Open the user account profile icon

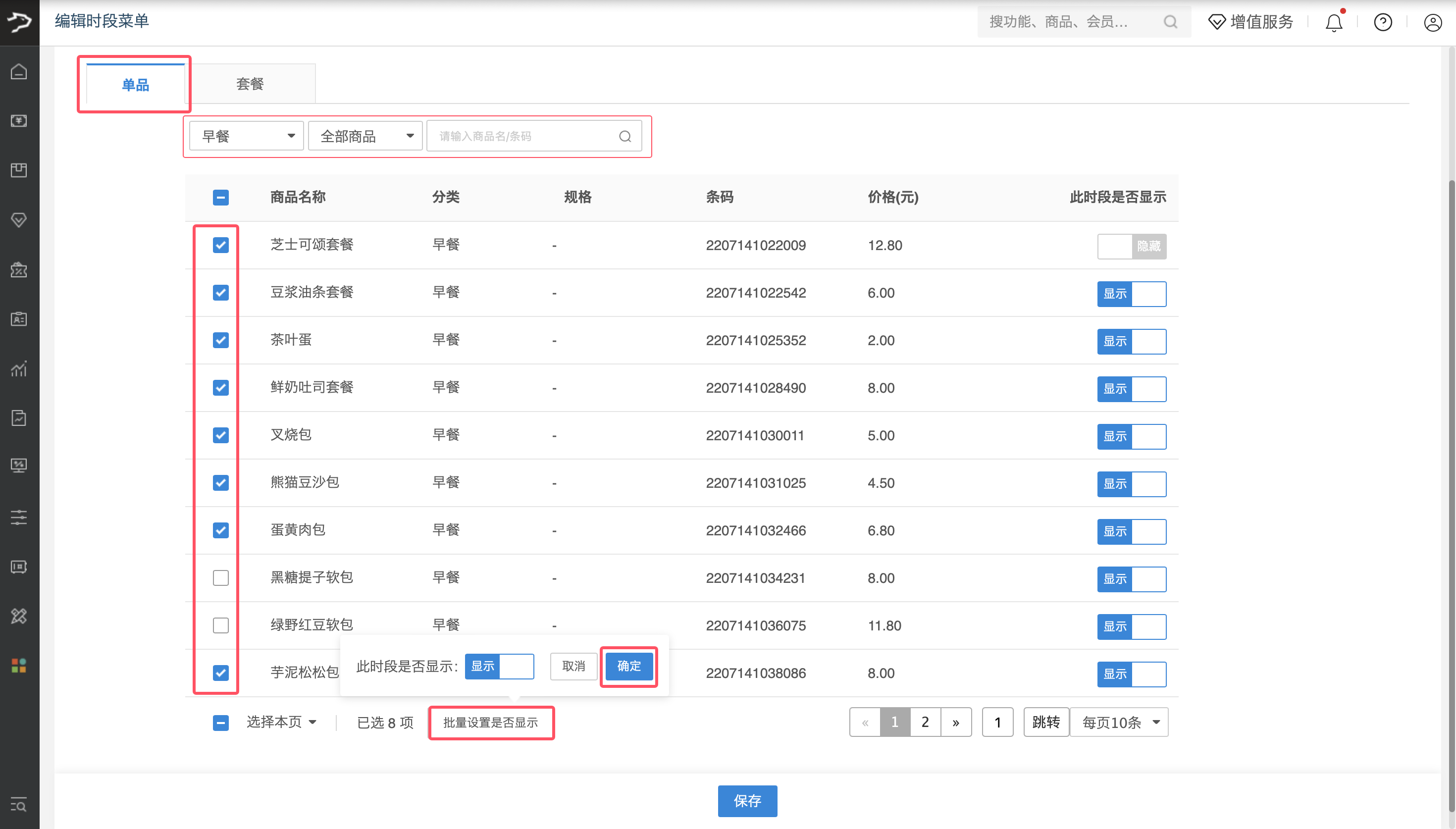1432,22
